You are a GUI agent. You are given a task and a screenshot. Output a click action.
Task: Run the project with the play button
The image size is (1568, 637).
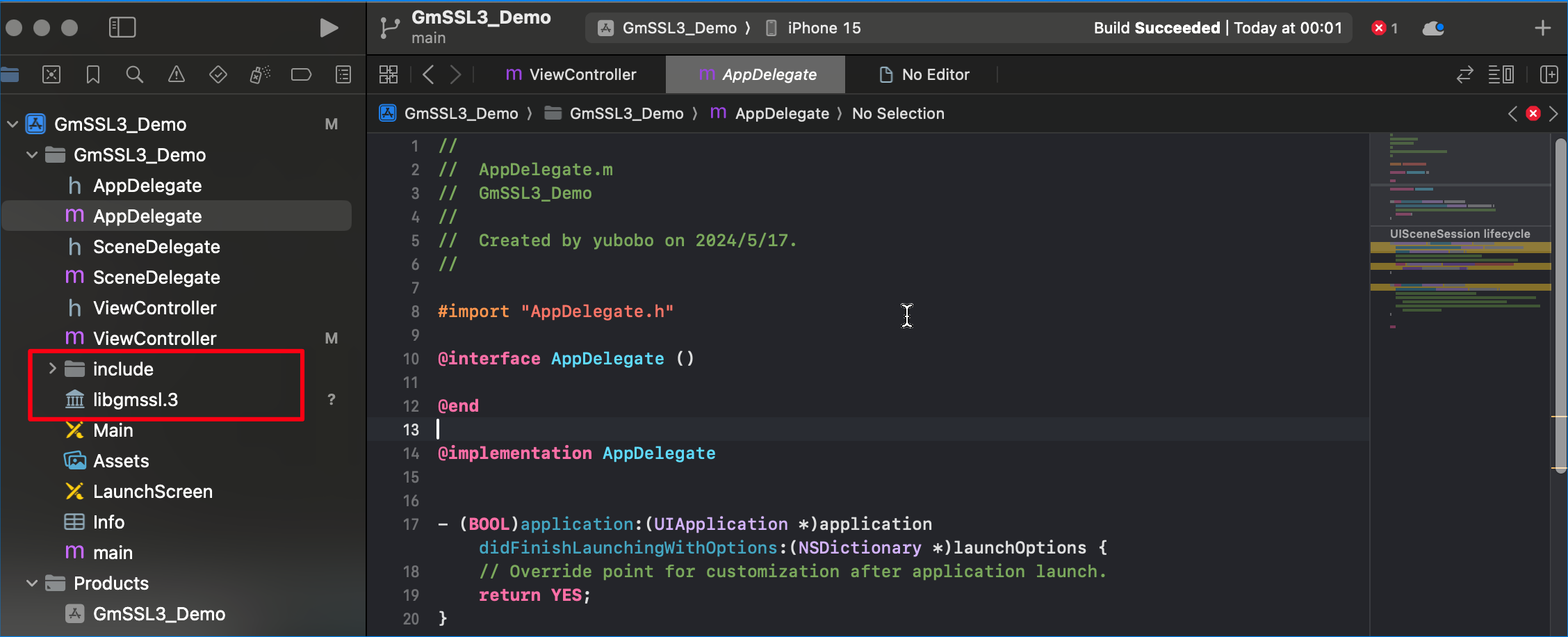329,28
